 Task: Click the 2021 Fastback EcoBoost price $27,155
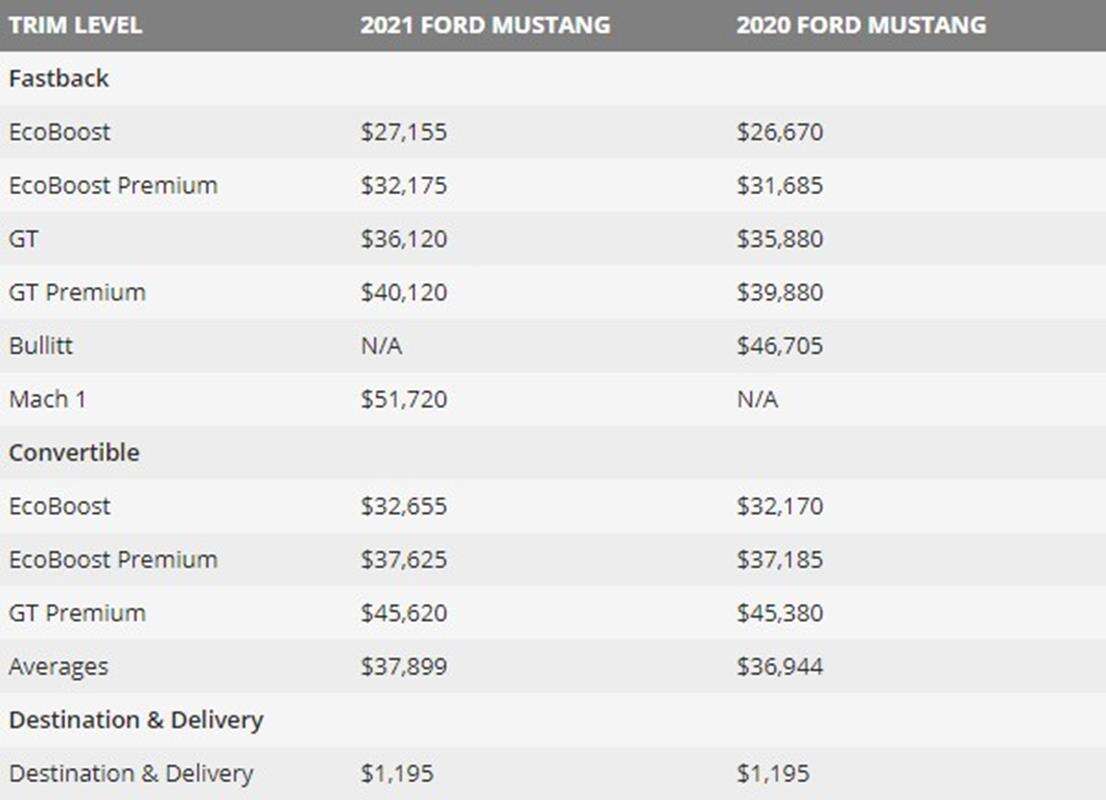404,132
